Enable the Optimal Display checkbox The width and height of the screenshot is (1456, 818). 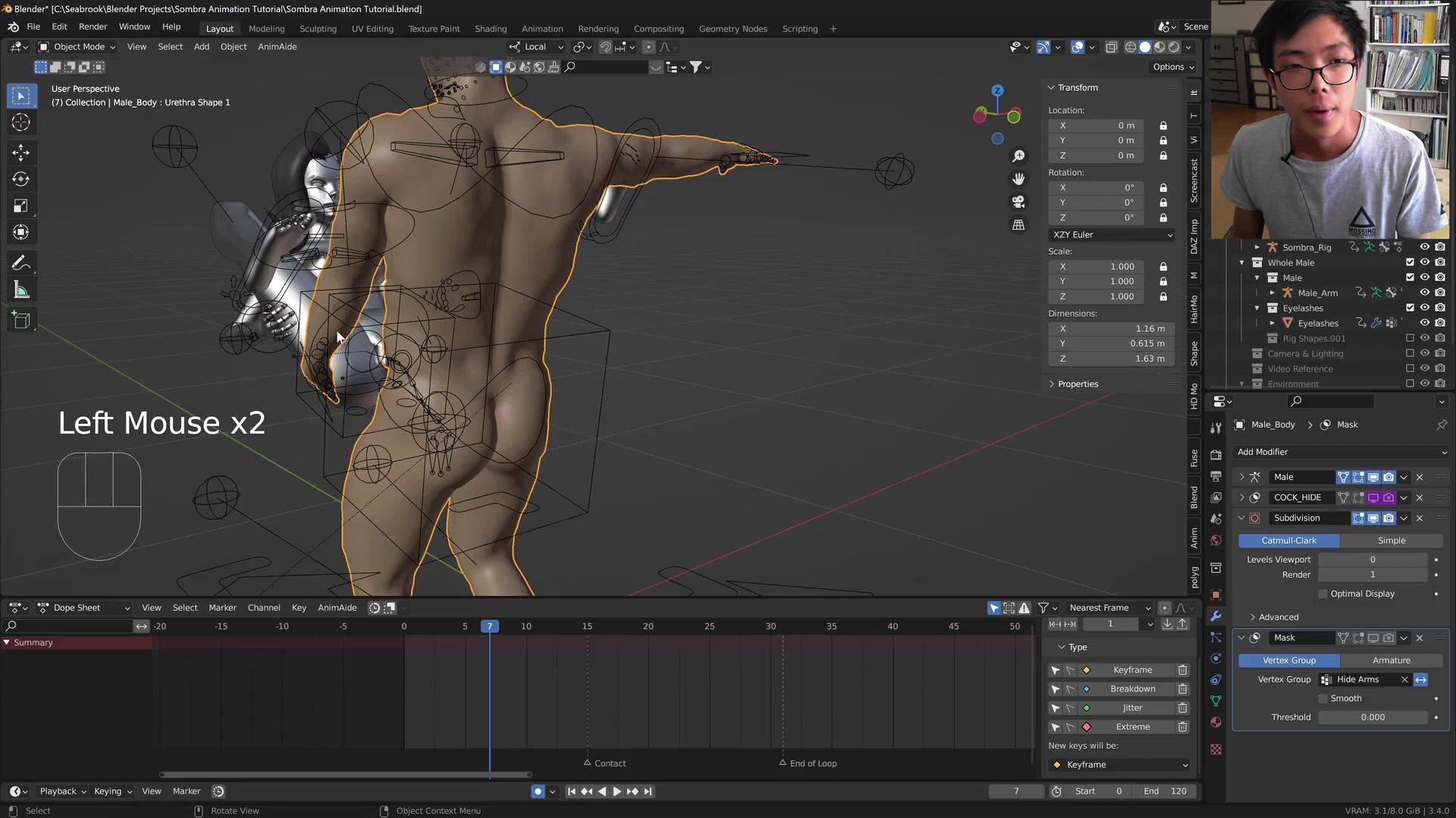point(1323,594)
